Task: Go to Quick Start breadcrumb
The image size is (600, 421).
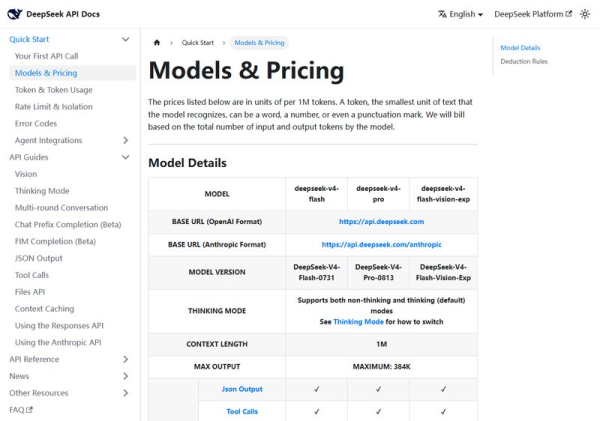Action: point(198,42)
